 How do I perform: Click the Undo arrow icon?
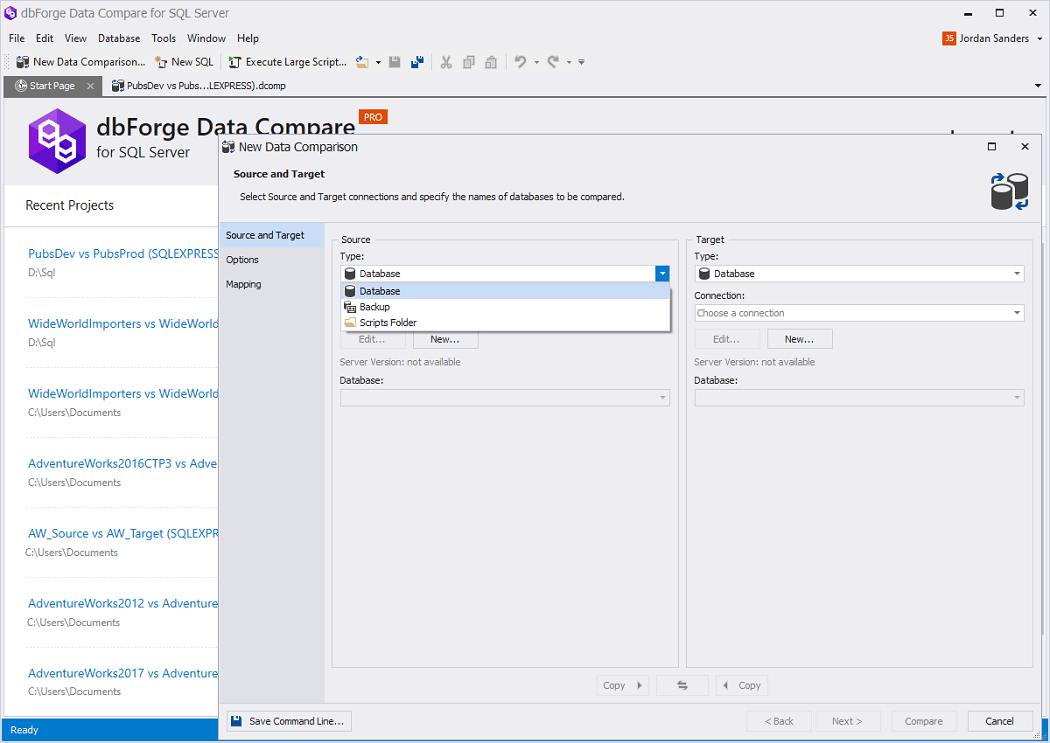(520, 62)
